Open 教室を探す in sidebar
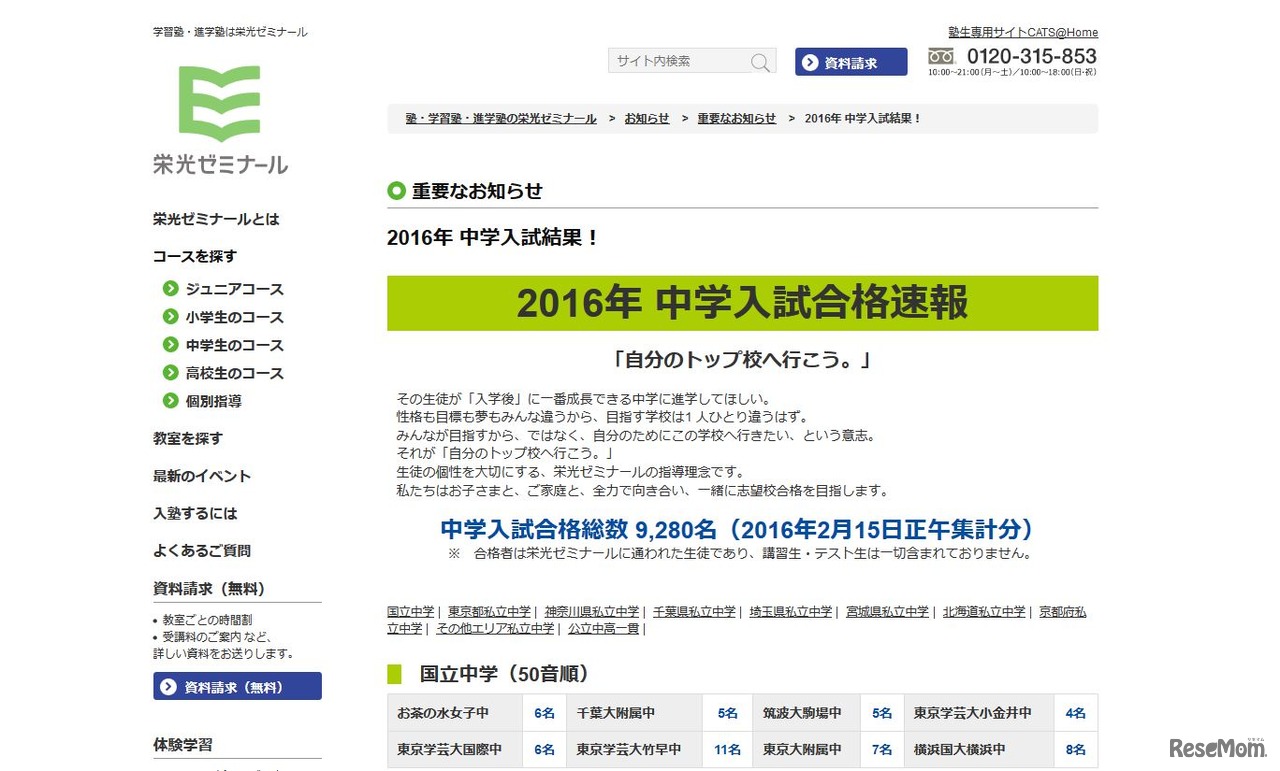Screen dimensions: 1280x771 (x=188, y=438)
